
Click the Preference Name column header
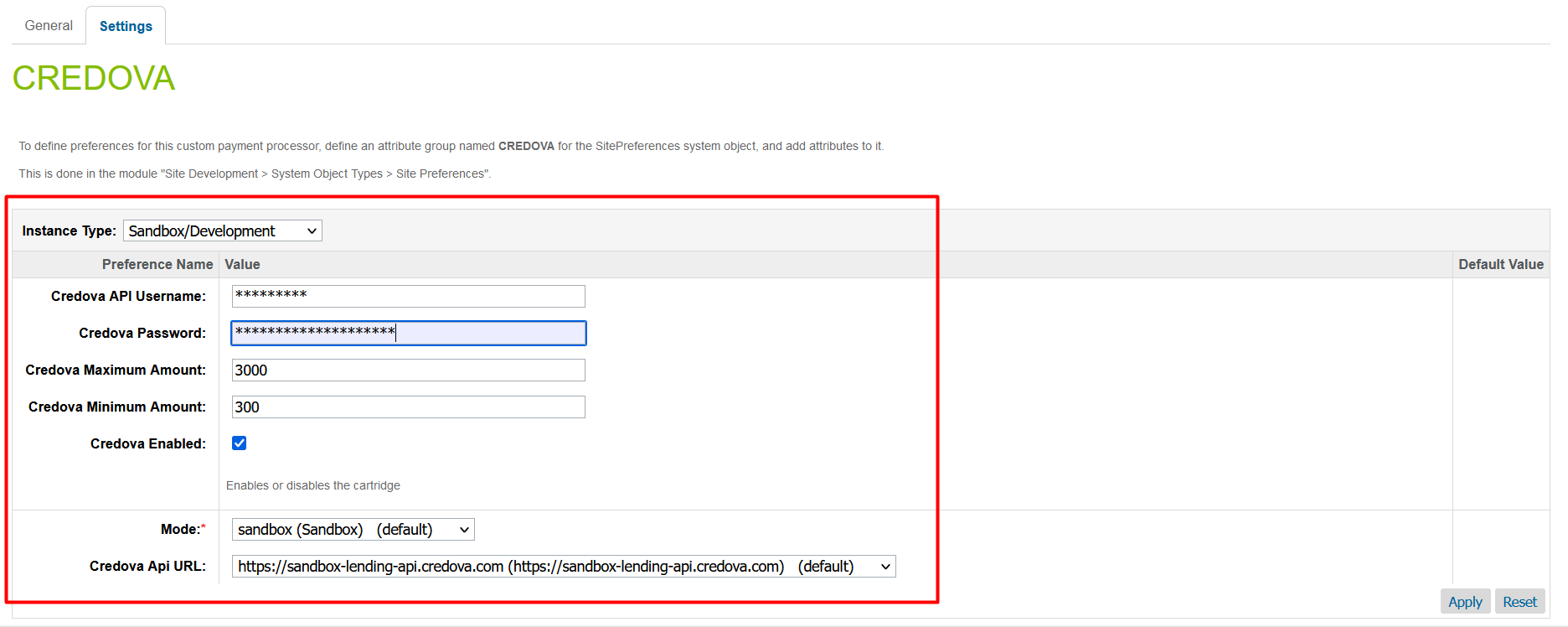(x=157, y=264)
